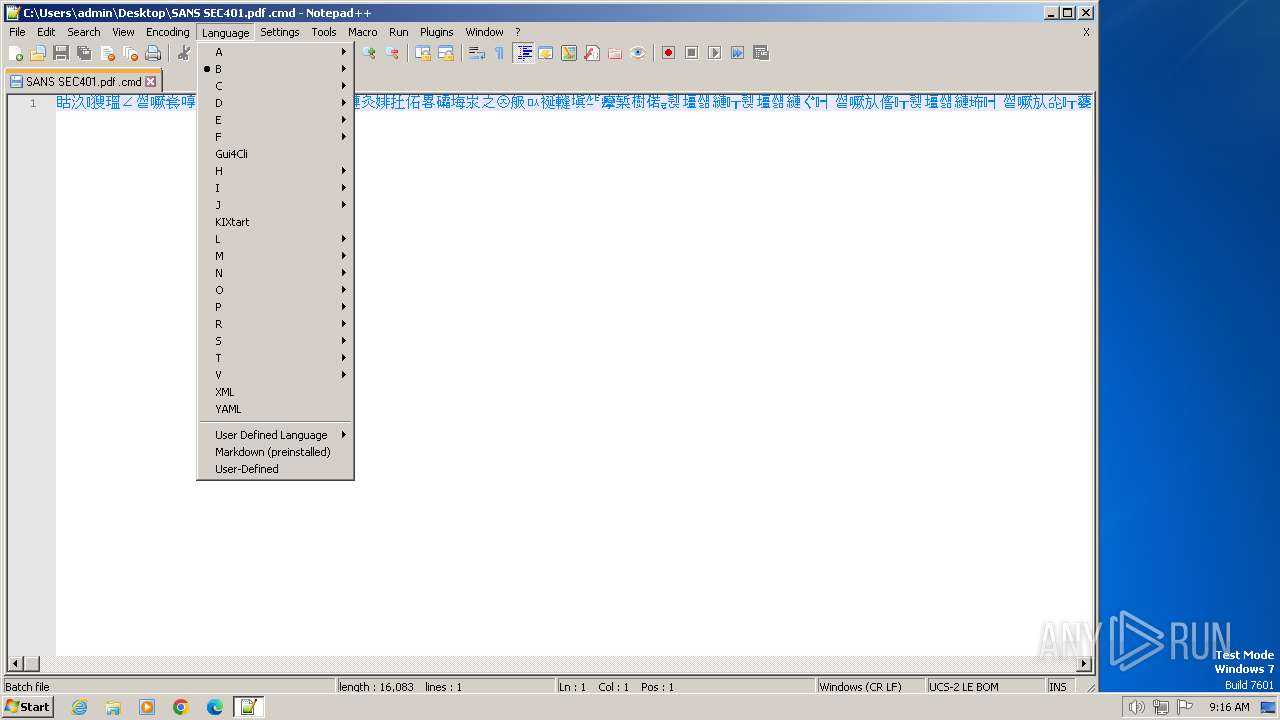1280x720 pixels.
Task: Open the N languages submenu
Action: point(276,273)
